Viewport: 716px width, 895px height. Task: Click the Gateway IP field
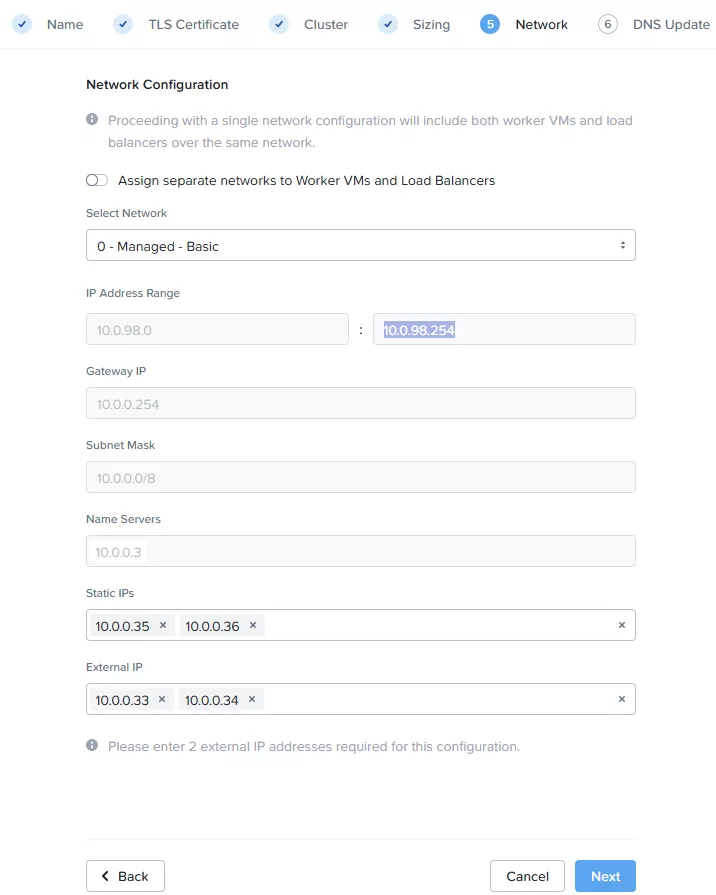pyautogui.click(x=360, y=403)
